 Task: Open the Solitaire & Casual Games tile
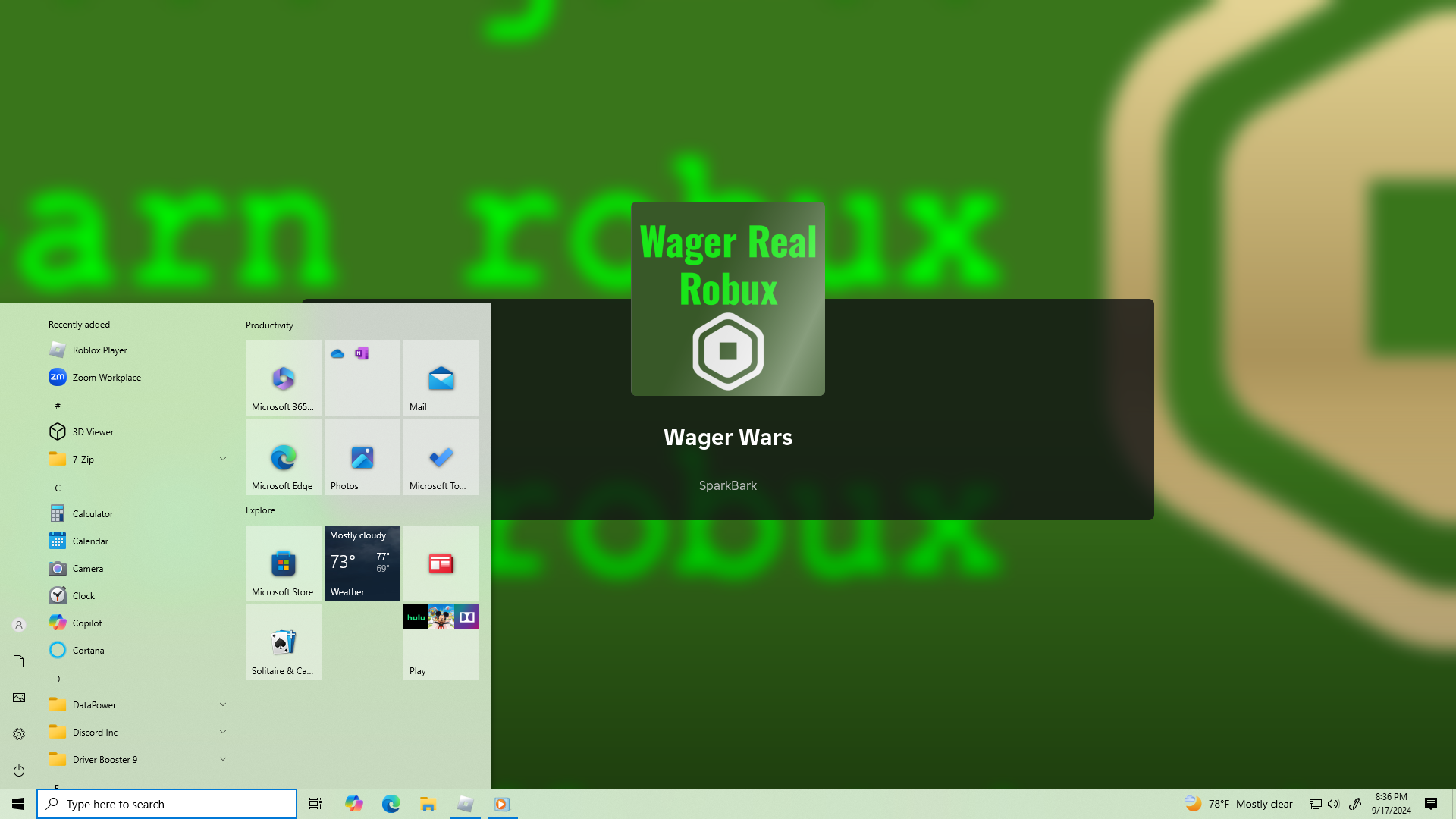283,642
